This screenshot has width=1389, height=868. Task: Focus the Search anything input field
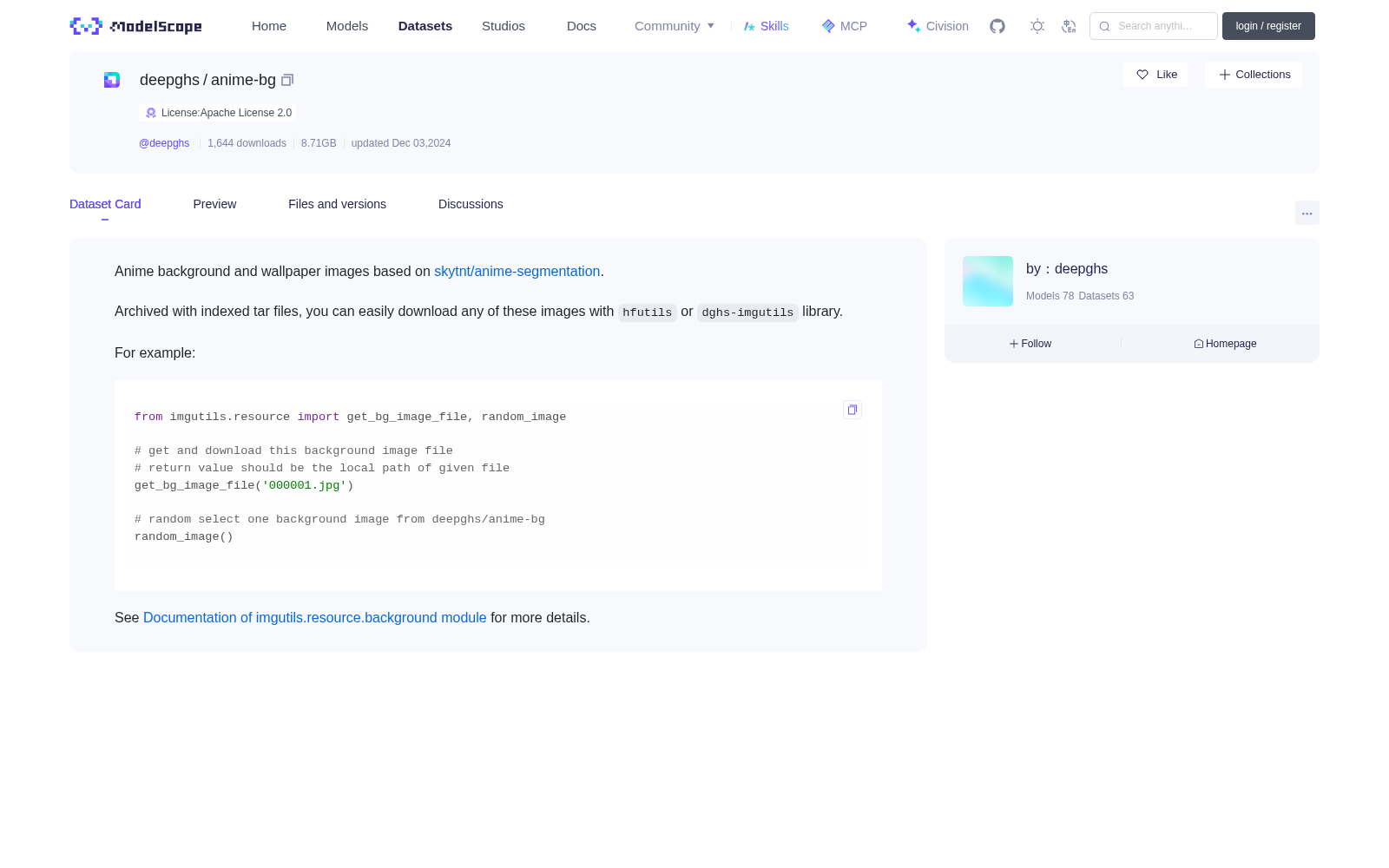1154,26
